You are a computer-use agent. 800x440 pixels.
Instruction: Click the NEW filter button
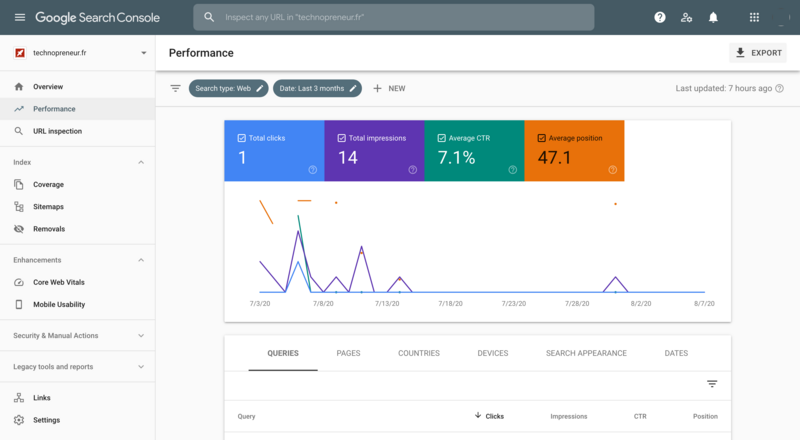pyautogui.click(x=389, y=88)
